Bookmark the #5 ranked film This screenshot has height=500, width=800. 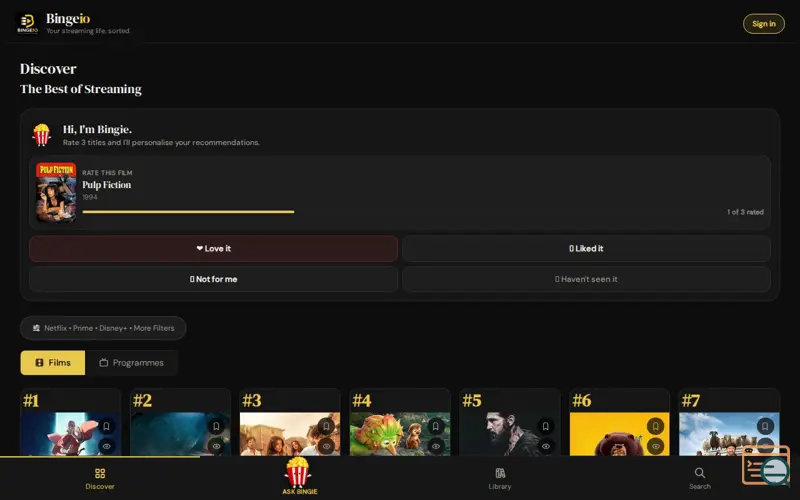546,426
